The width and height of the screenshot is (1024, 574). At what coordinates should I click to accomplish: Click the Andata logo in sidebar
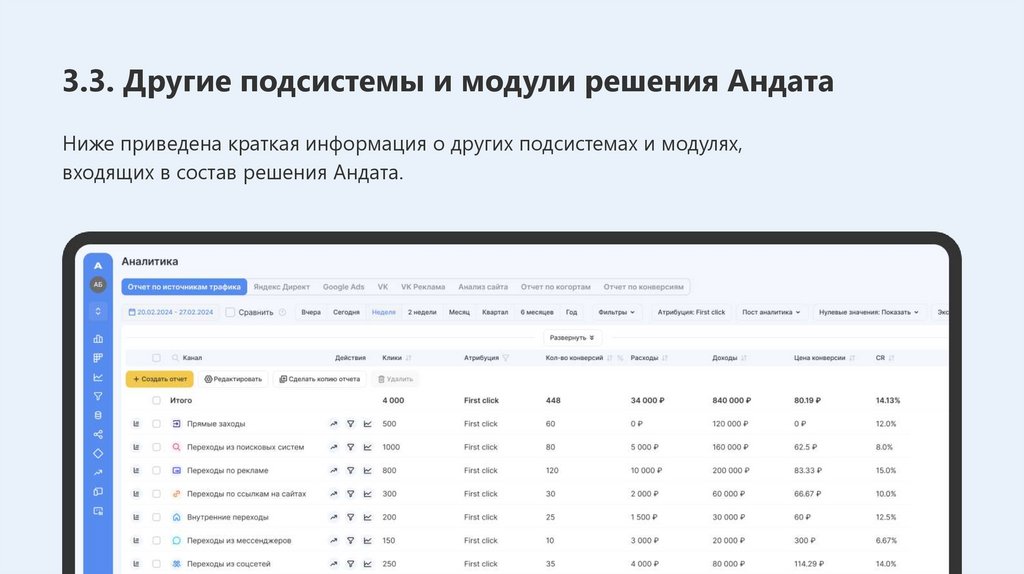point(98,266)
